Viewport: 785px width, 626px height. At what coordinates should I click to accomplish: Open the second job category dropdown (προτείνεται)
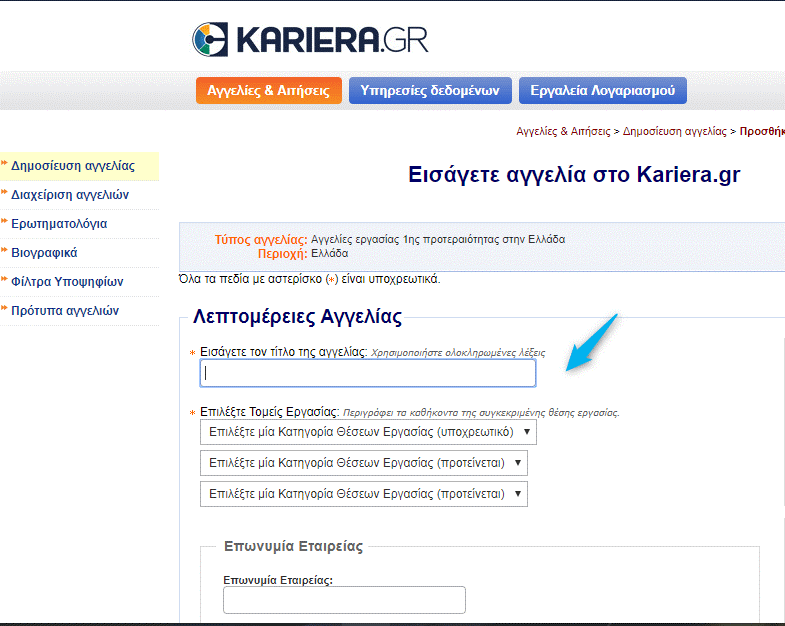[x=363, y=462]
